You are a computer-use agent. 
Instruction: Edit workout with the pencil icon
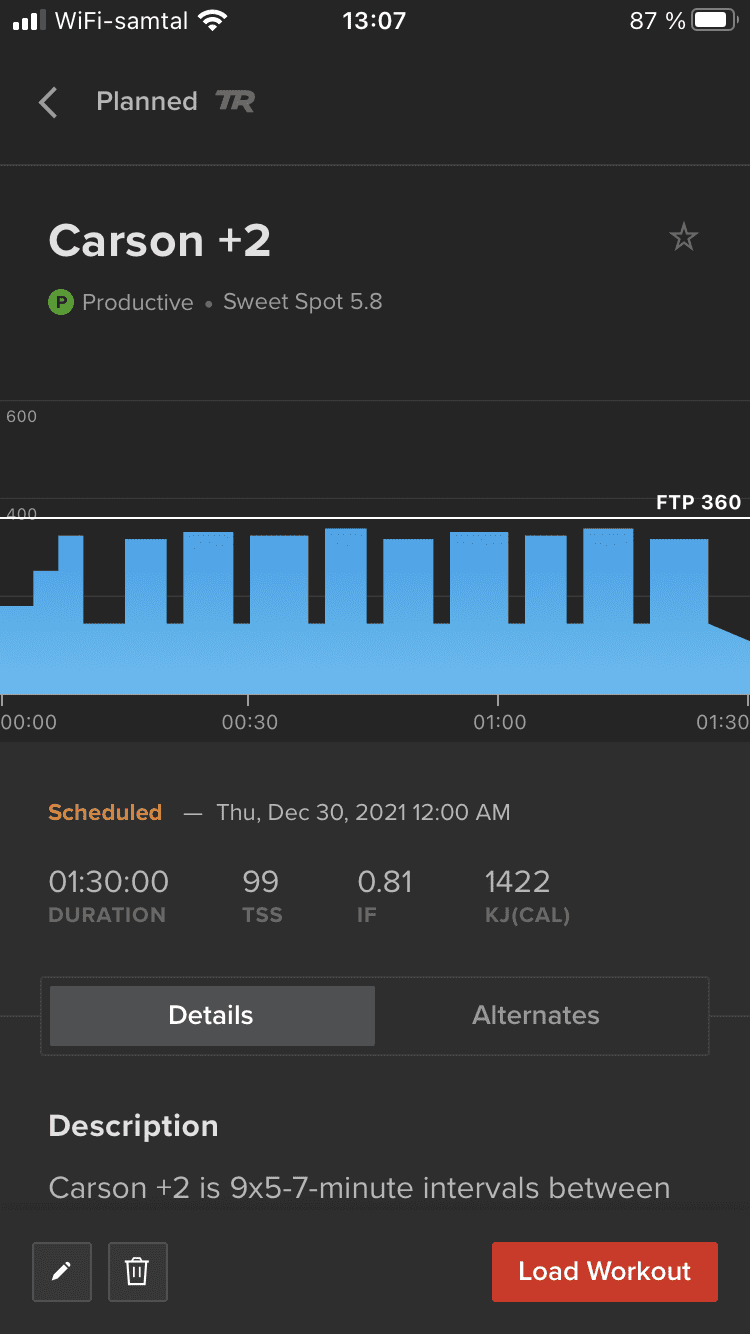62,1272
